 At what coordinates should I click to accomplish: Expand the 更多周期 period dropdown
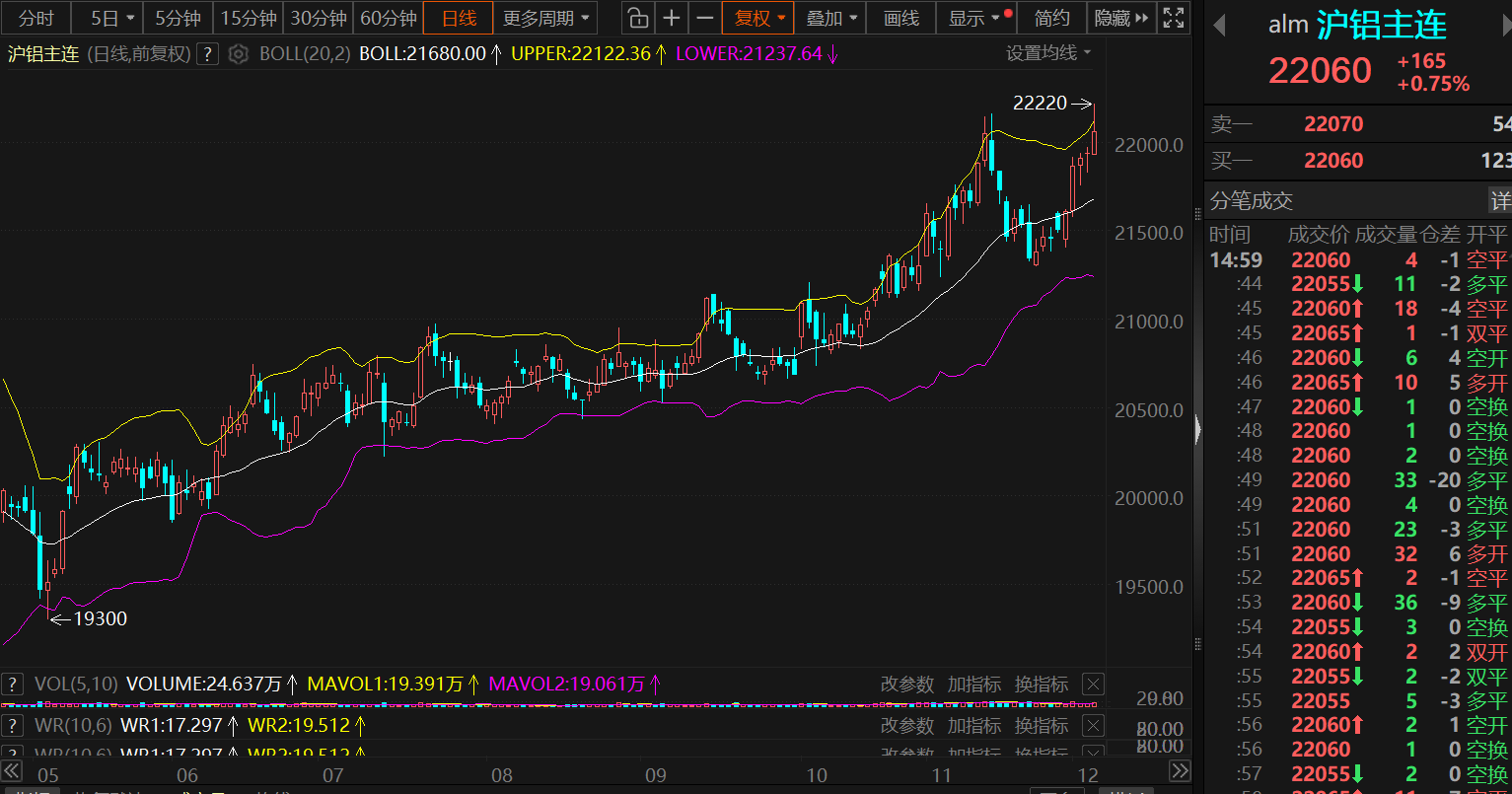point(546,18)
